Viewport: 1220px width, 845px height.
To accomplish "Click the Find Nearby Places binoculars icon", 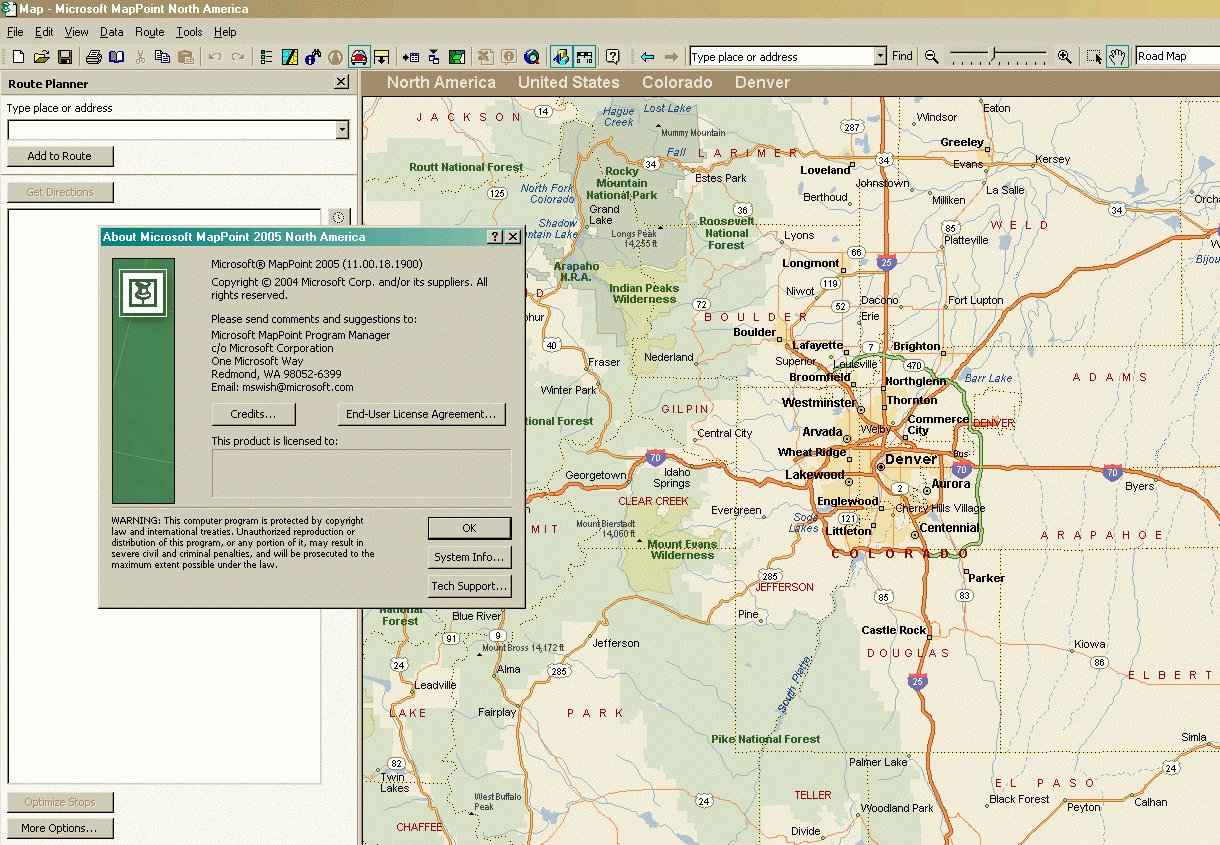I will pyautogui.click(x=312, y=57).
